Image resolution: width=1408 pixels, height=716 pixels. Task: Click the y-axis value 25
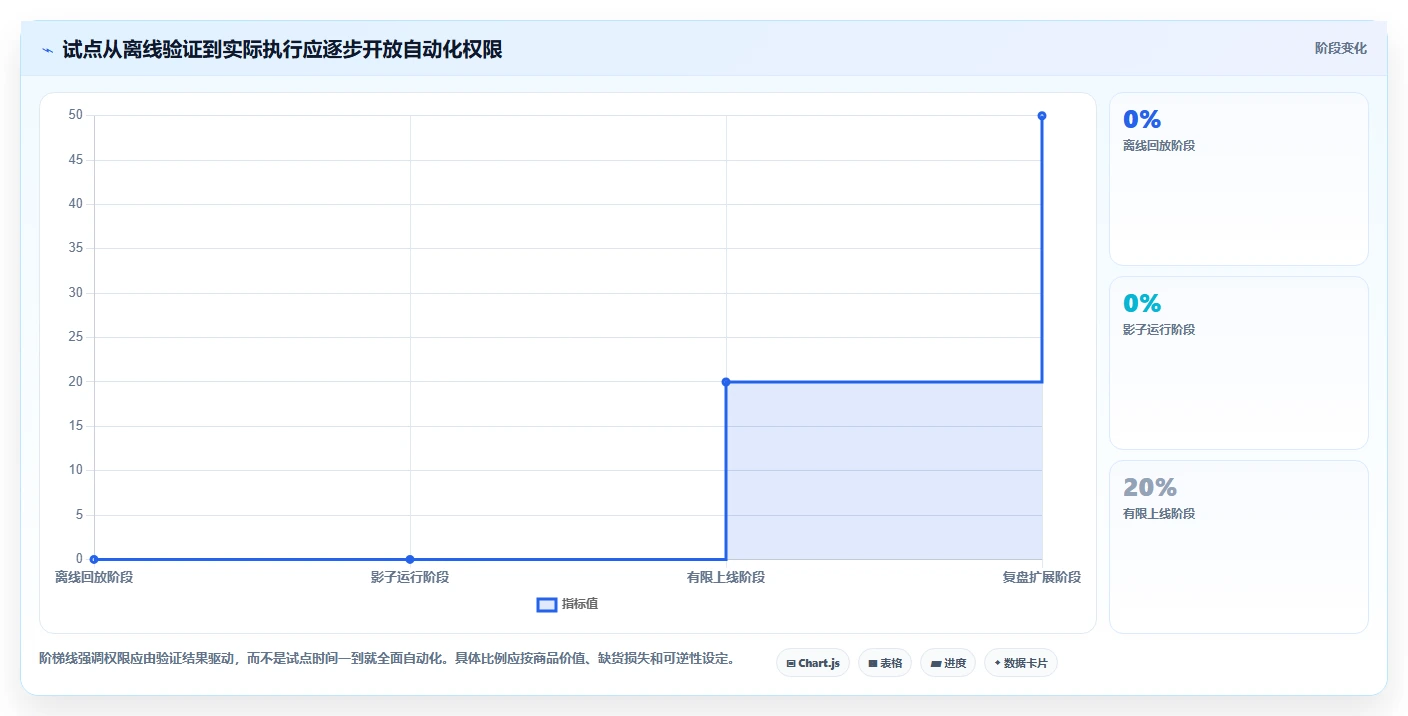[75, 337]
